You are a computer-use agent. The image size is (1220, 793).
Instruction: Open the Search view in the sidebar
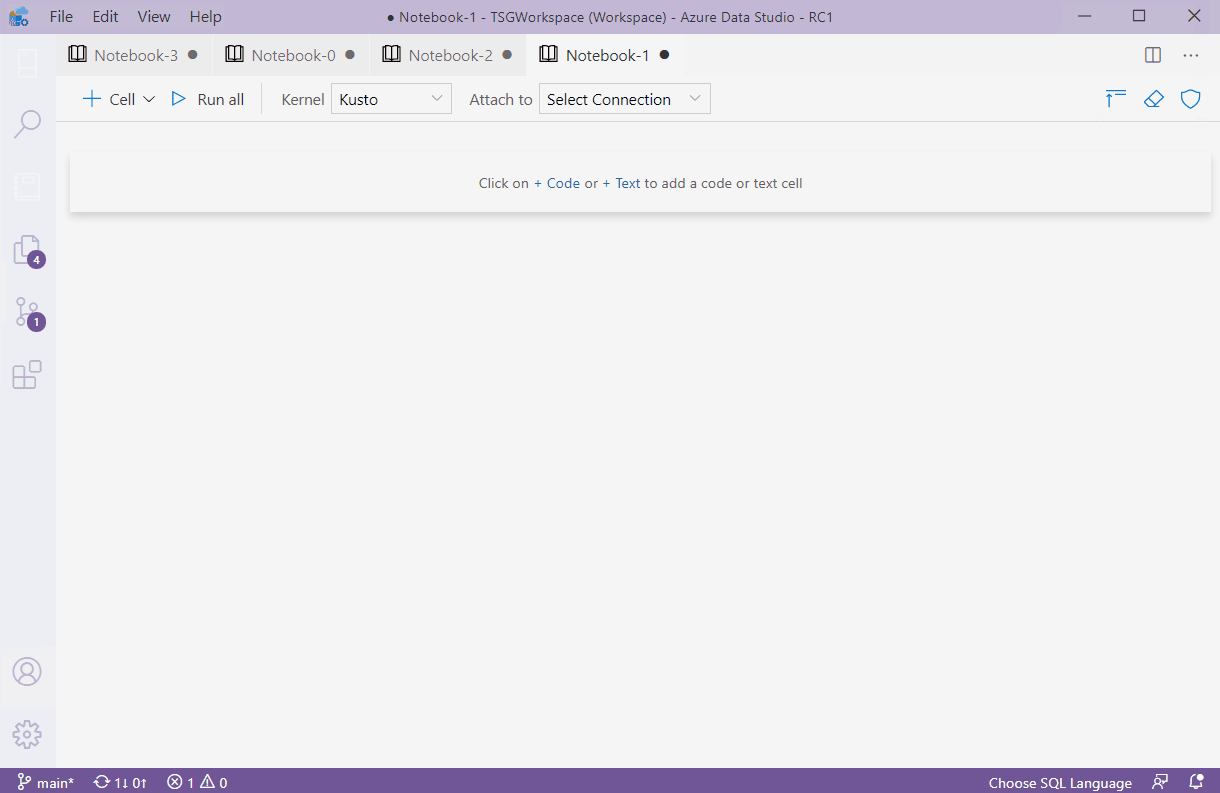click(27, 123)
